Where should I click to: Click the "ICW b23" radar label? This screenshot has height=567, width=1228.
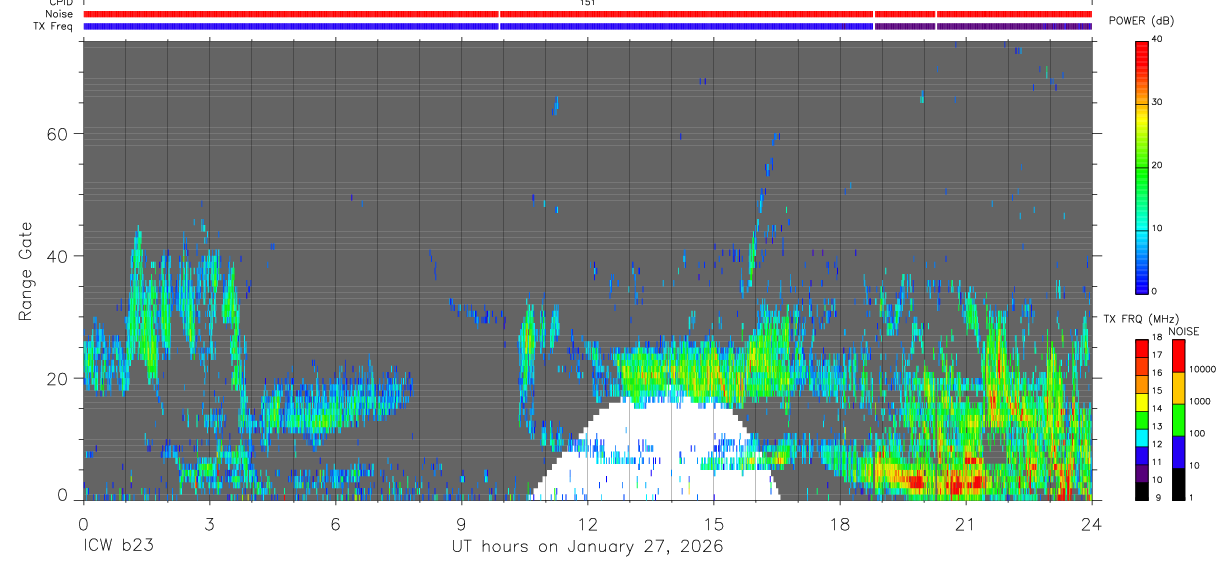point(118,546)
